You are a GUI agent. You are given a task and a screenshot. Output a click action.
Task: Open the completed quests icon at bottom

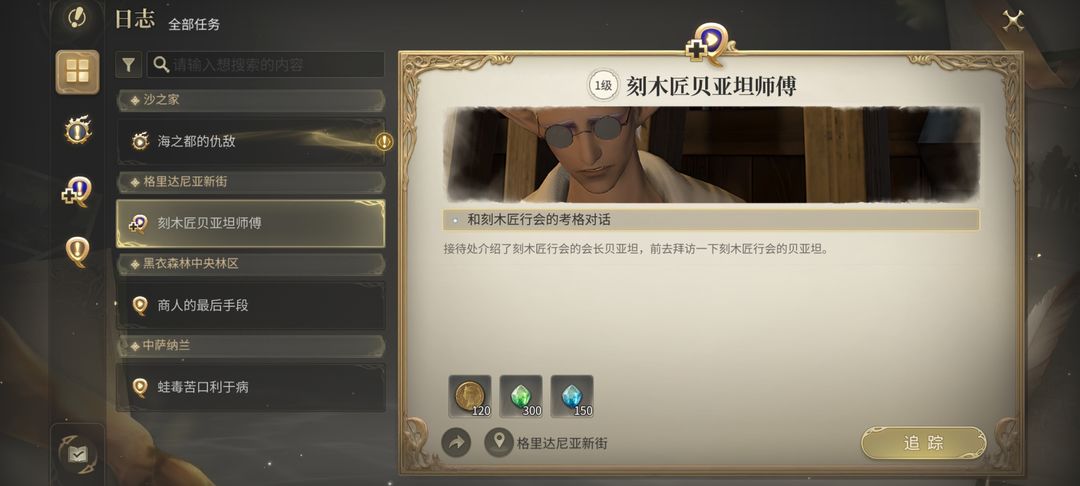coord(77,454)
